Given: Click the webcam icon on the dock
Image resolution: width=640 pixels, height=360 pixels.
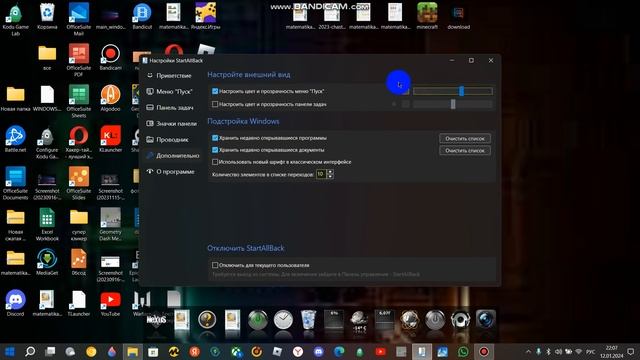Looking at the screenshot, I should 485,320.
